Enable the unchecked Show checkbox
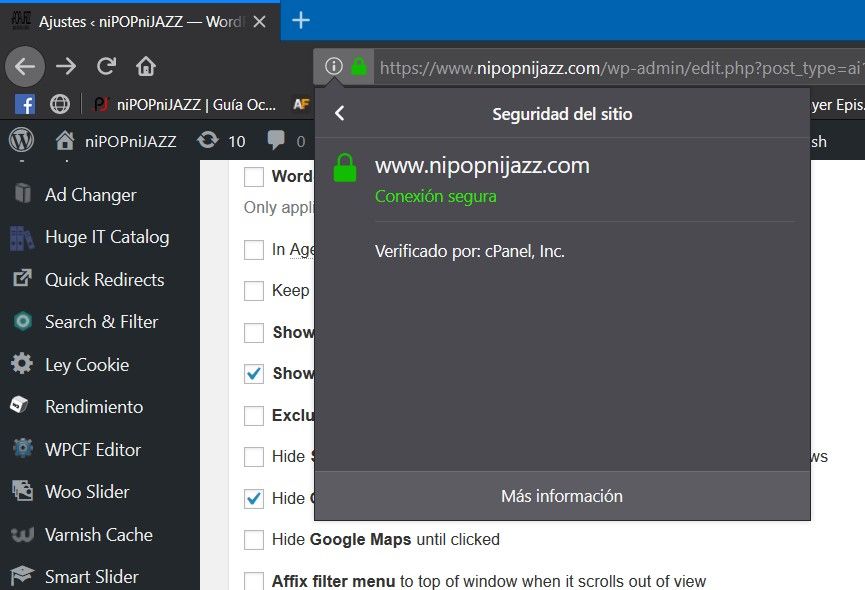The image size is (865, 590). 254,332
